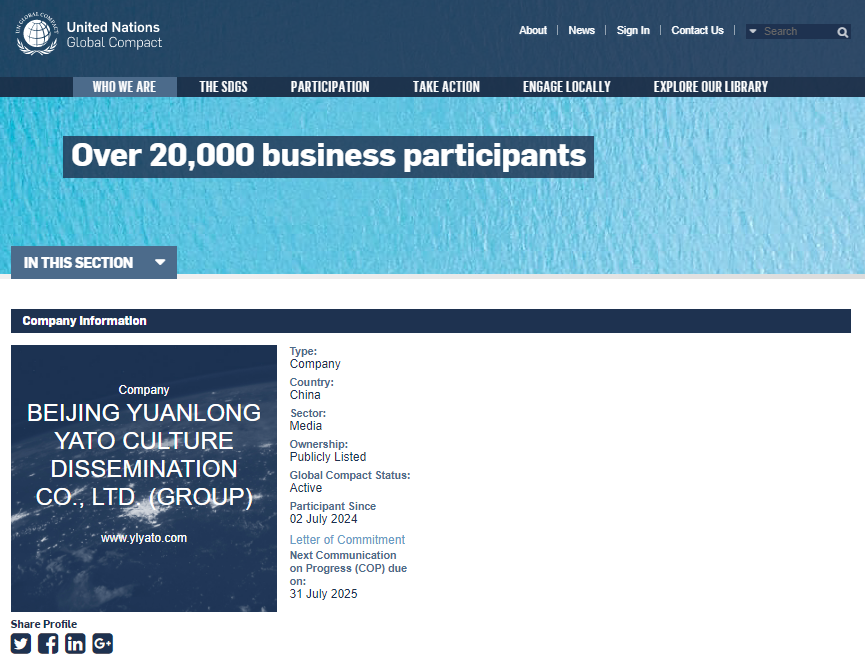
Task: Open Explore Our Library menu
Action: [711, 87]
